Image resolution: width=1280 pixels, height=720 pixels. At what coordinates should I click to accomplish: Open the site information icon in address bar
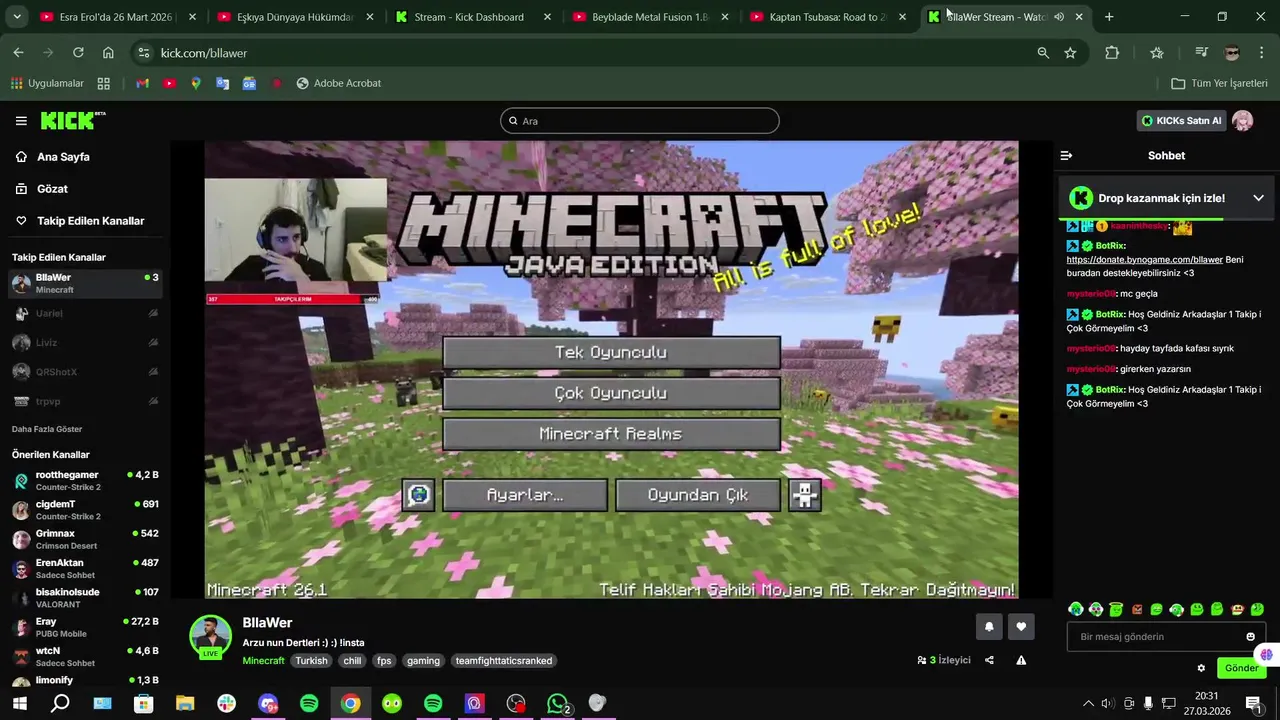(x=143, y=53)
